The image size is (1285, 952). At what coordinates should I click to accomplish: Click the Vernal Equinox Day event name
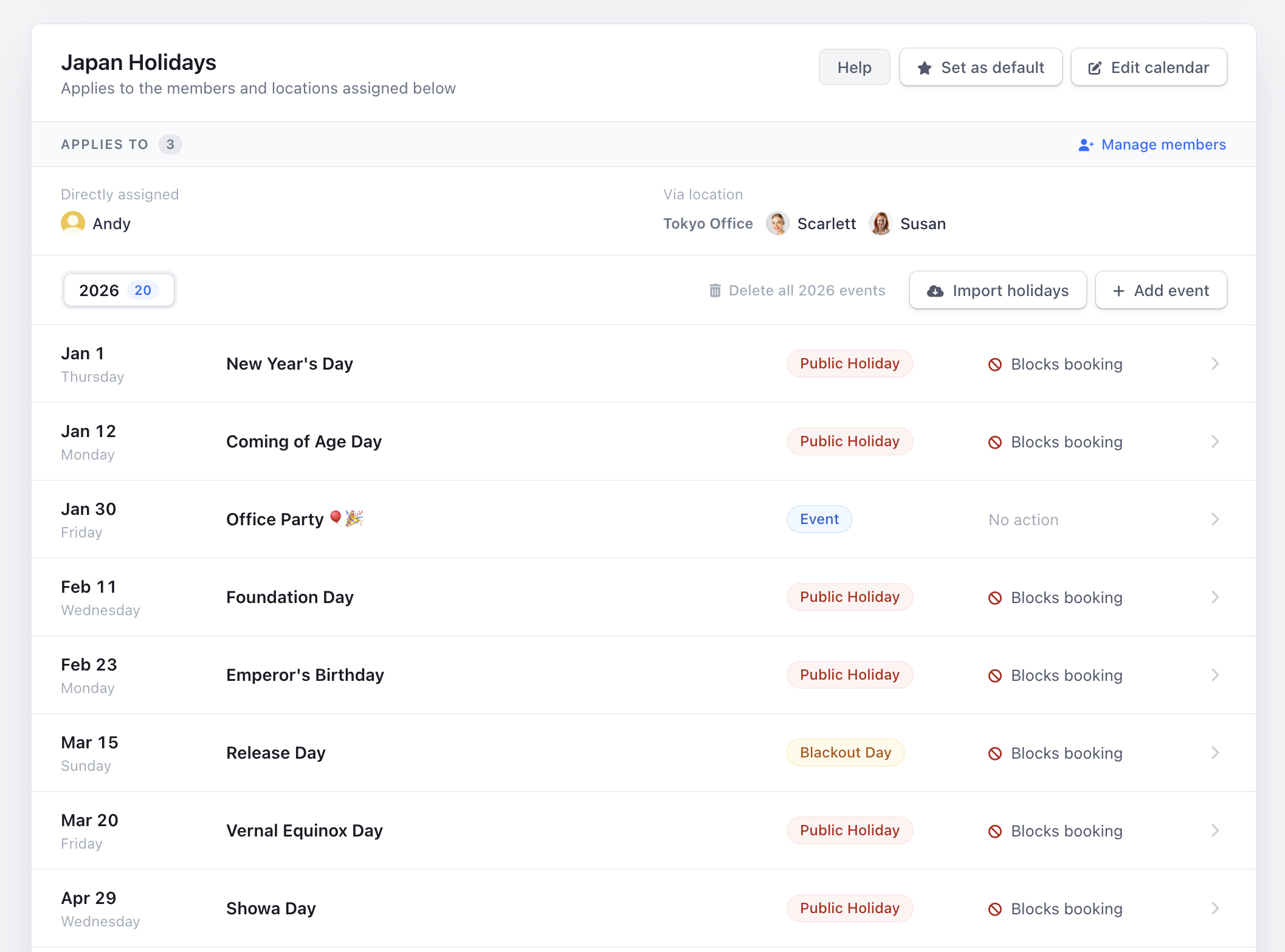[x=305, y=830]
